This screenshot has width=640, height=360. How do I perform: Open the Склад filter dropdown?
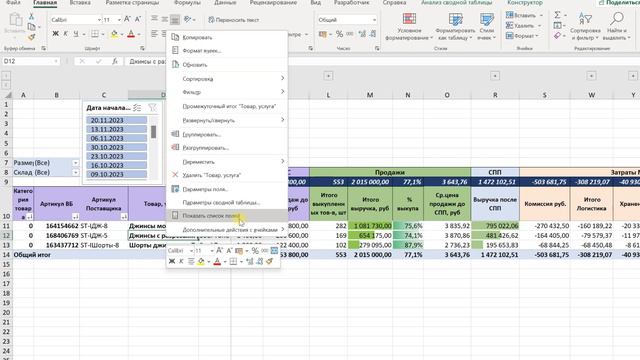coord(76,173)
